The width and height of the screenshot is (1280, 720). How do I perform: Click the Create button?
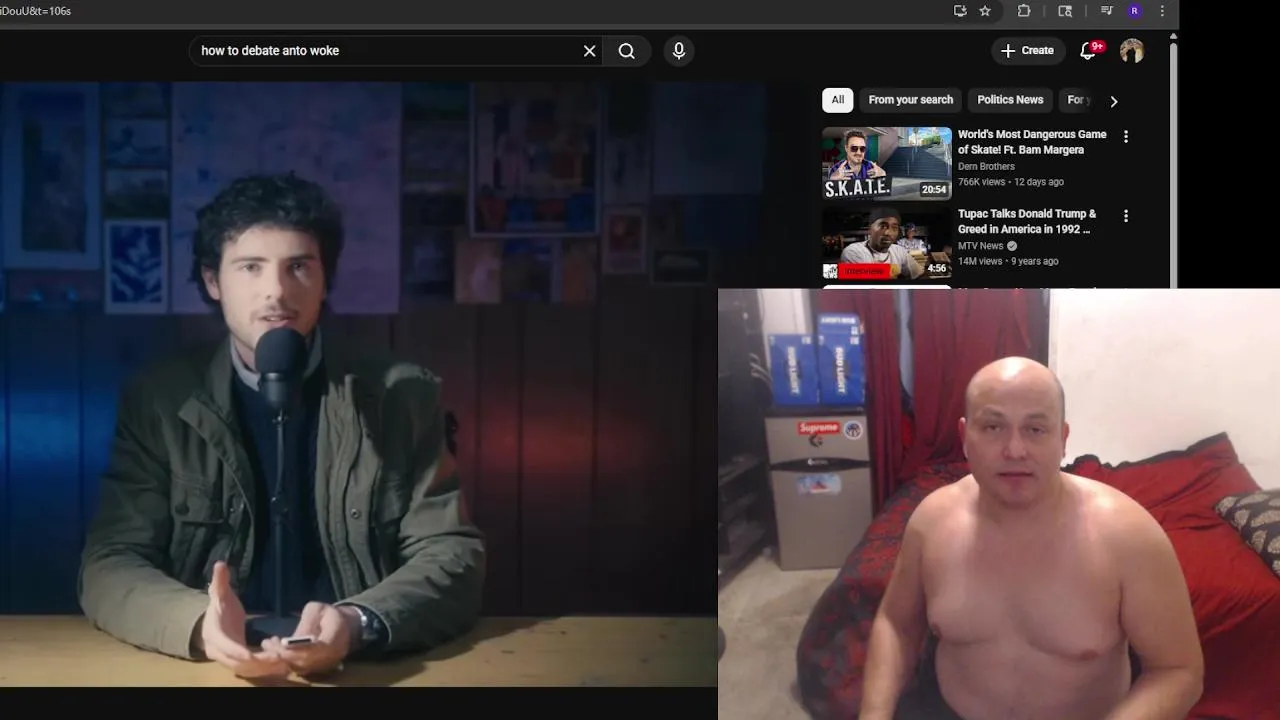coord(1027,51)
